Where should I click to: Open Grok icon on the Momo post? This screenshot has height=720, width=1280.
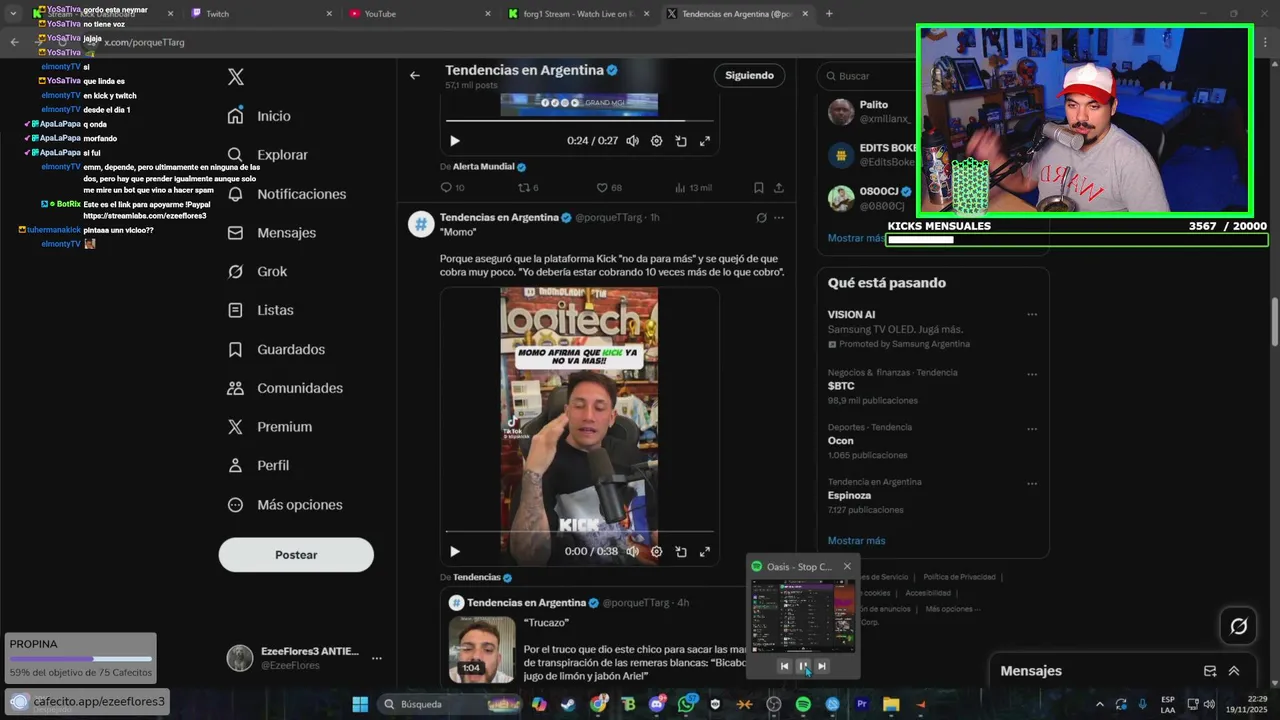[x=761, y=218]
